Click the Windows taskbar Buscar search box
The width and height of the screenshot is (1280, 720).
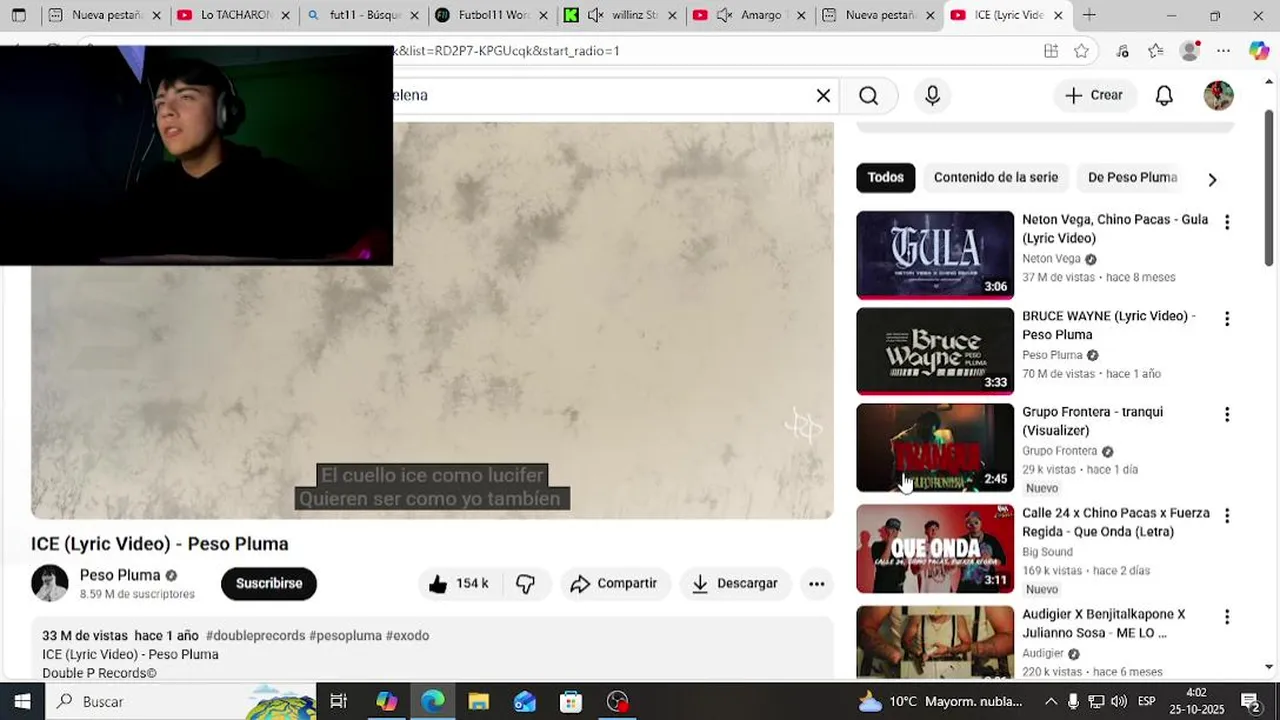[x=180, y=702]
